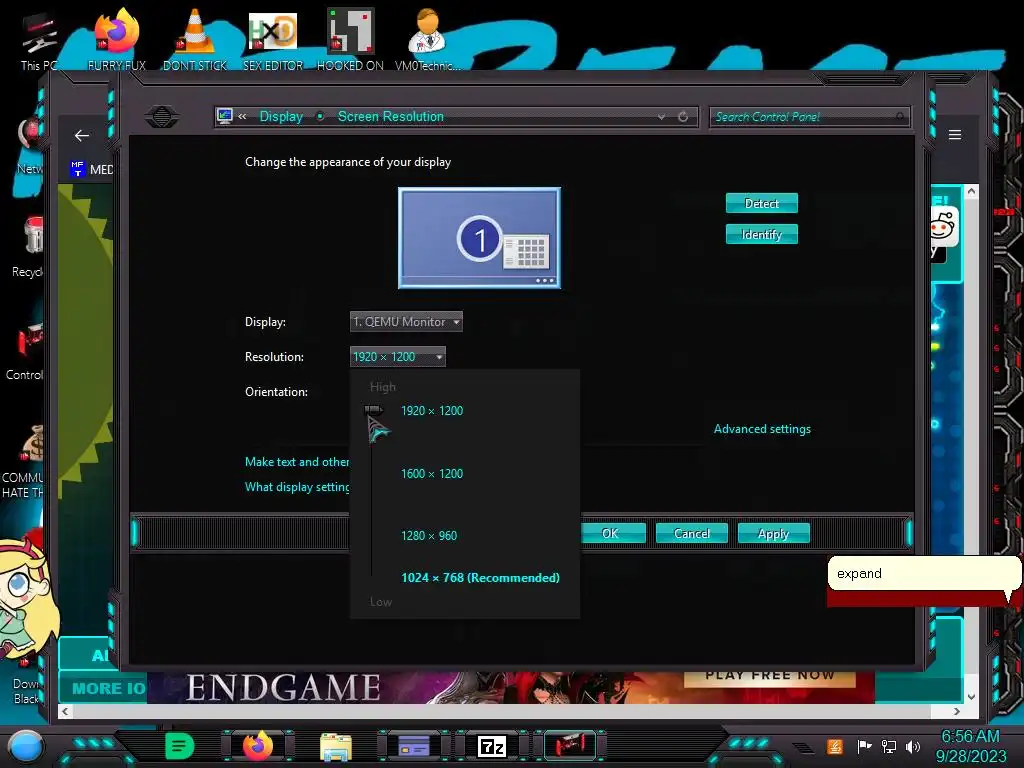Click the Reddit icon in the browser page
Image resolution: width=1024 pixels, height=768 pixels.
943,227
